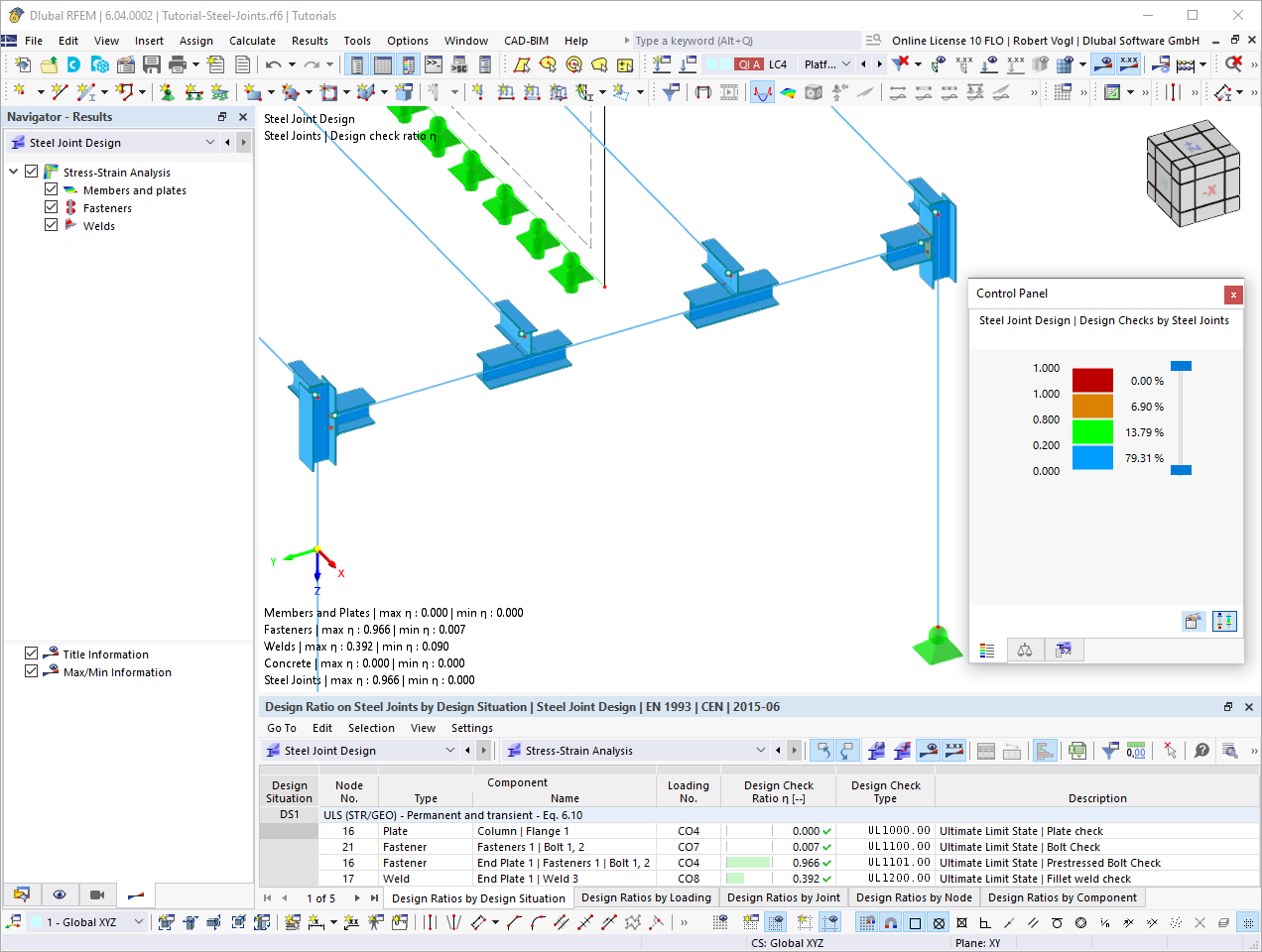Click the export to Excel icon in table toolbar

[1077, 751]
